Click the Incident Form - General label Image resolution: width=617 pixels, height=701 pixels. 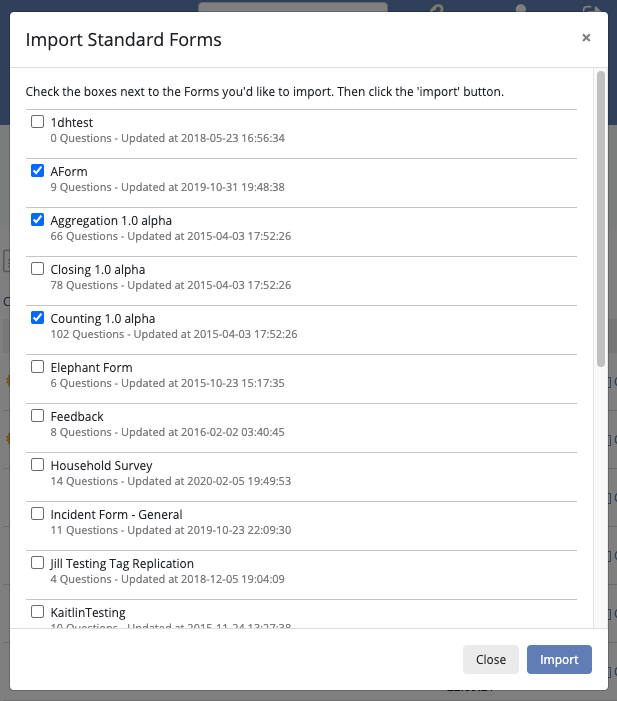point(116,515)
